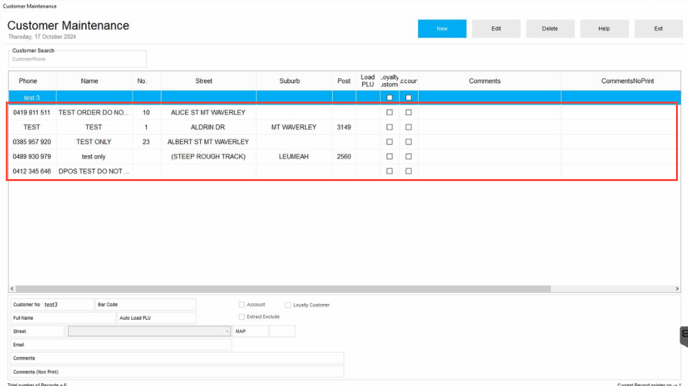Click the ALDRIN DR street cell

(x=208, y=127)
